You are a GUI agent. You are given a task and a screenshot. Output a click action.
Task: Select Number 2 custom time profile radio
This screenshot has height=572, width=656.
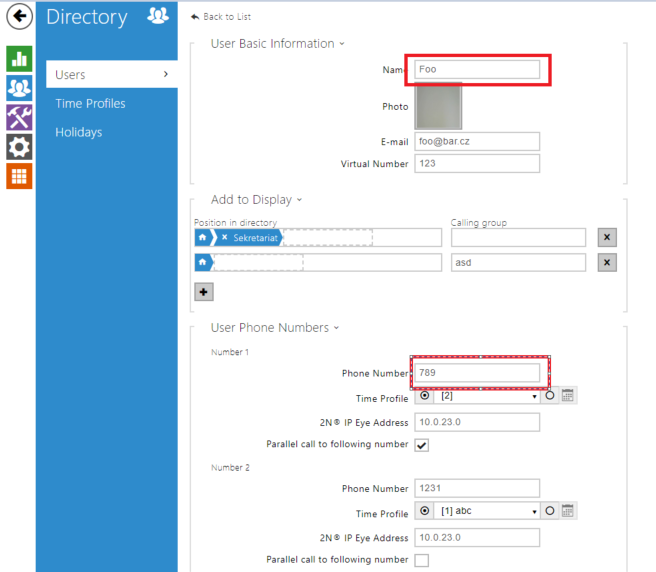tap(549, 512)
